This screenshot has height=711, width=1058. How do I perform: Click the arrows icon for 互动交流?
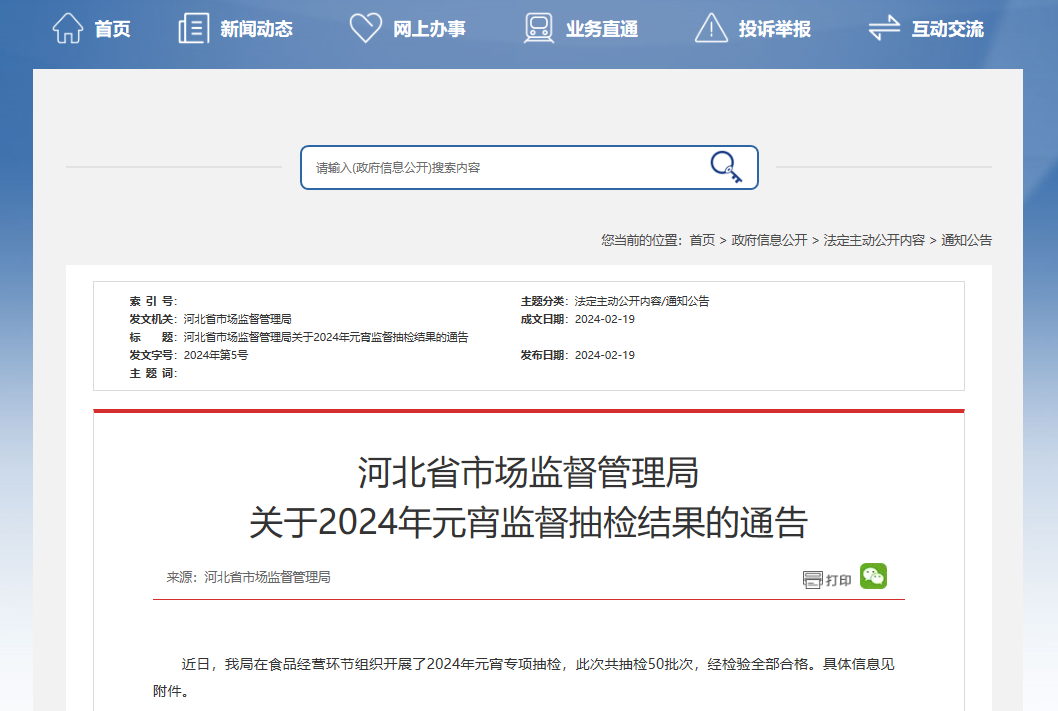tap(884, 28)
